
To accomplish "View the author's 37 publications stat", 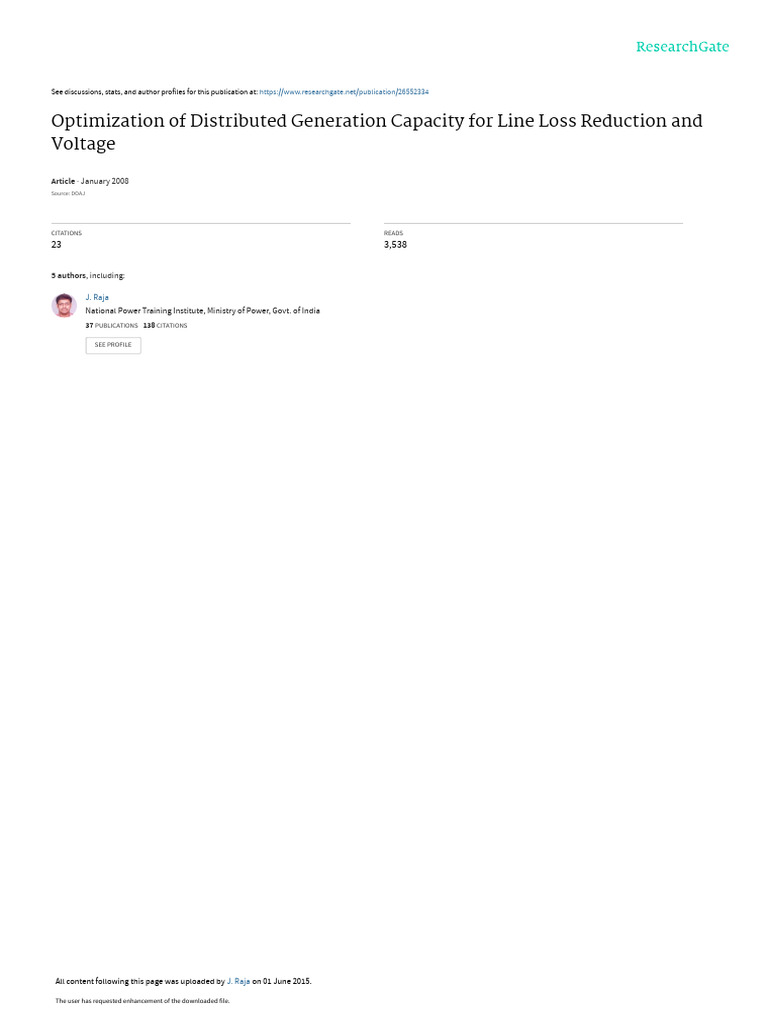I will [x=112, y=325].
